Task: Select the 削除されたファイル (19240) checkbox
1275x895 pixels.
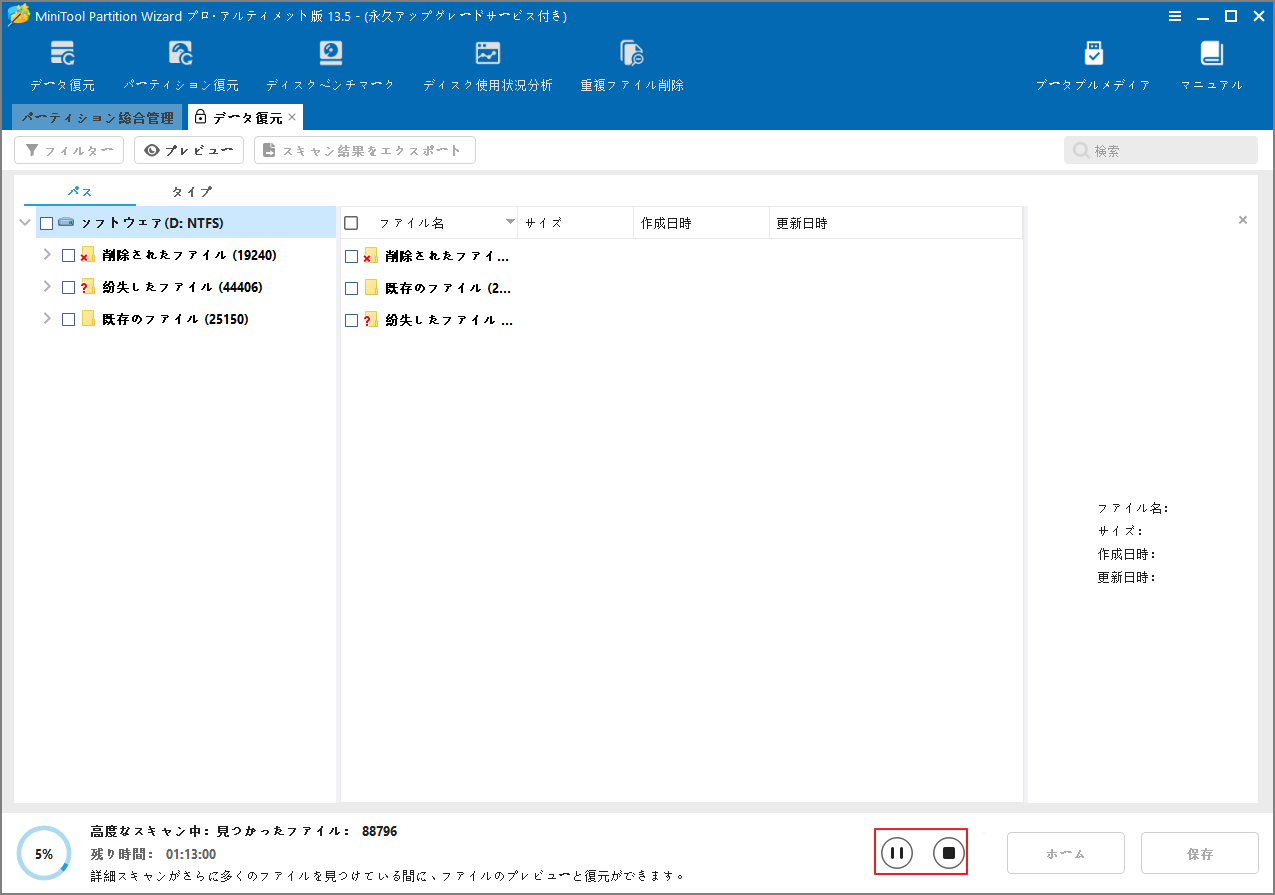Action: [x=68, y=254]
